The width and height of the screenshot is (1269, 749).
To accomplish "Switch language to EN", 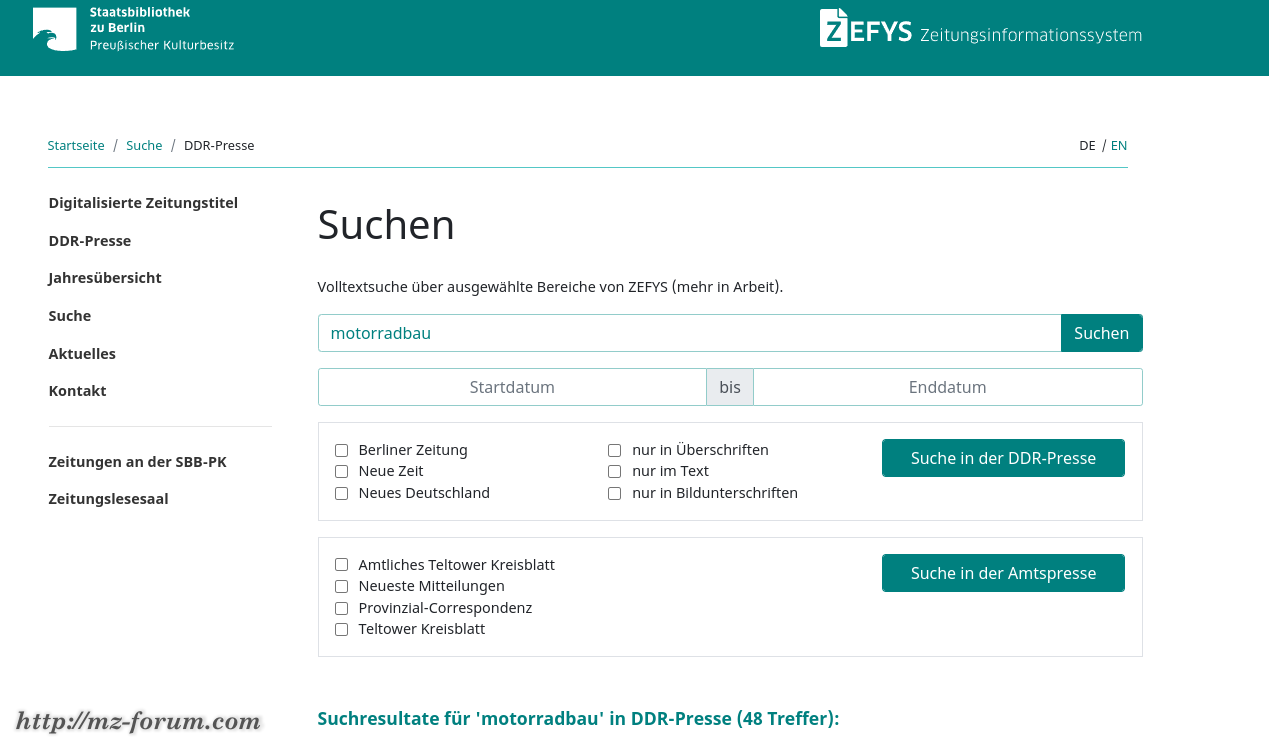I will pyautogui.click(x=1119, y=145).
